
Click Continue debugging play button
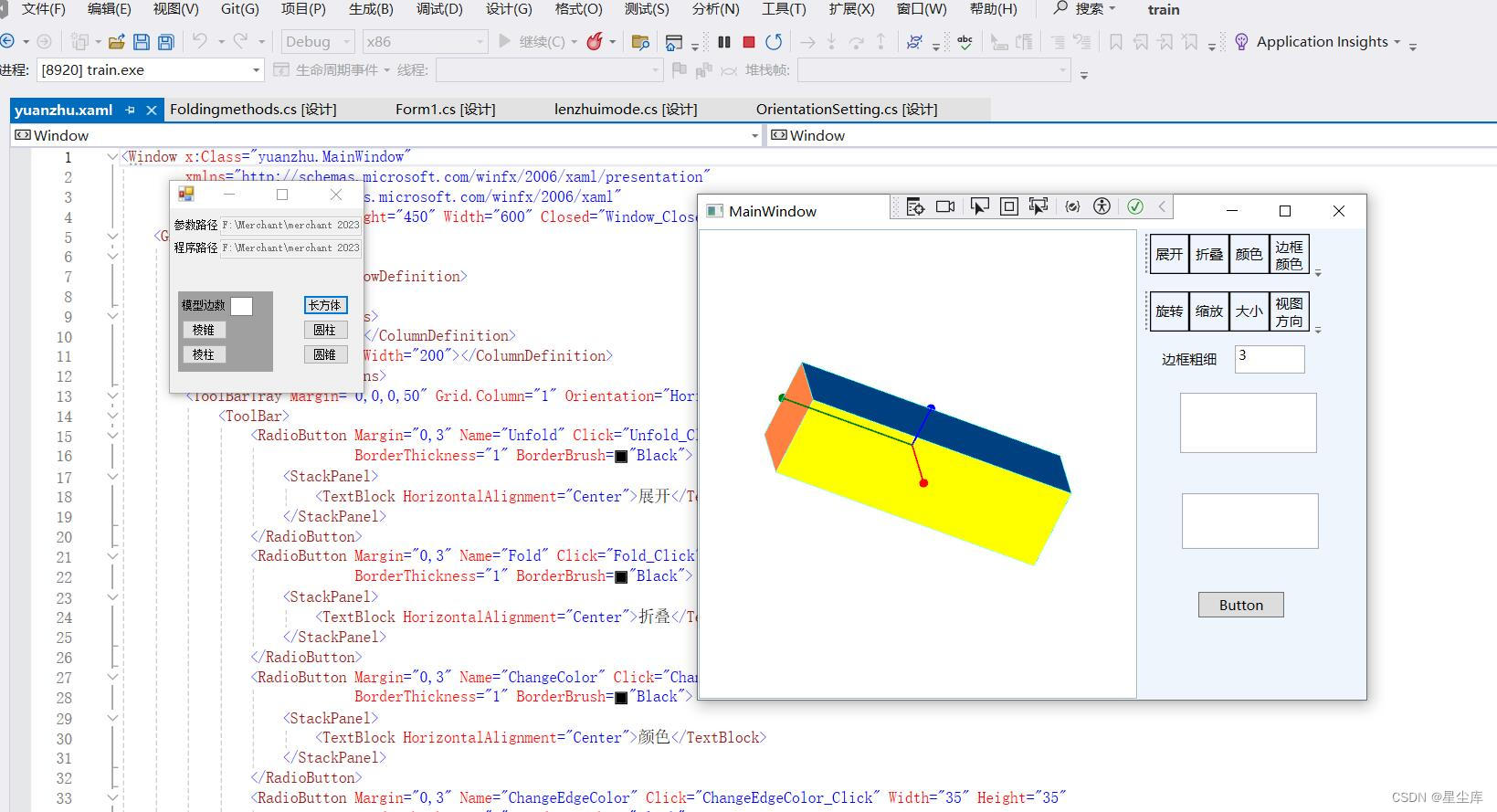click(504, 41)
